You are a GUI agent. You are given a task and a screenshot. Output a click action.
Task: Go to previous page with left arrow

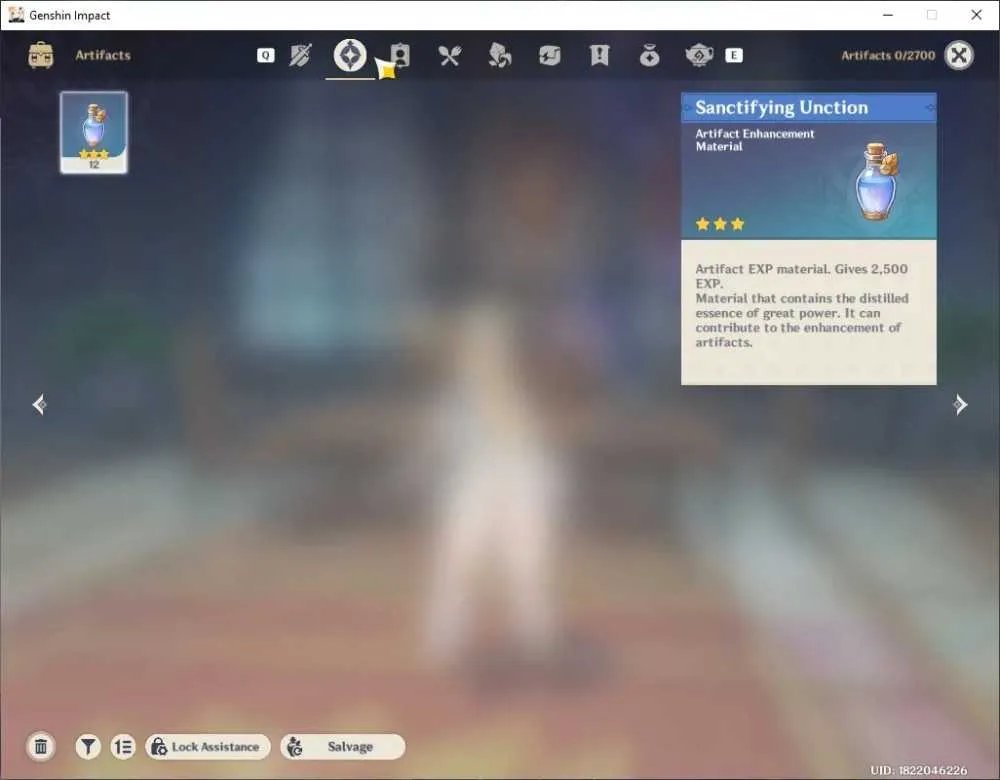[x=39, y=404]
